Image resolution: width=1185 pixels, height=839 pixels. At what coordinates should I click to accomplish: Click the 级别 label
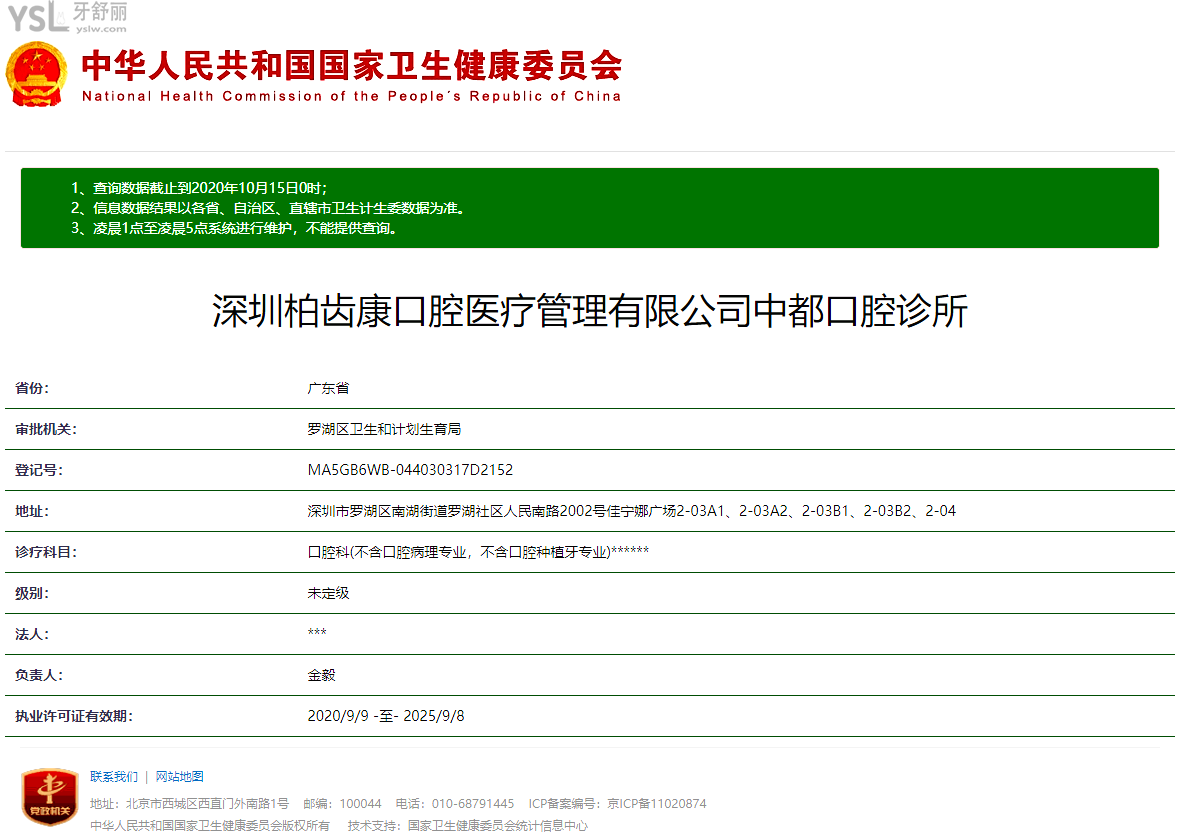[32, 593]
